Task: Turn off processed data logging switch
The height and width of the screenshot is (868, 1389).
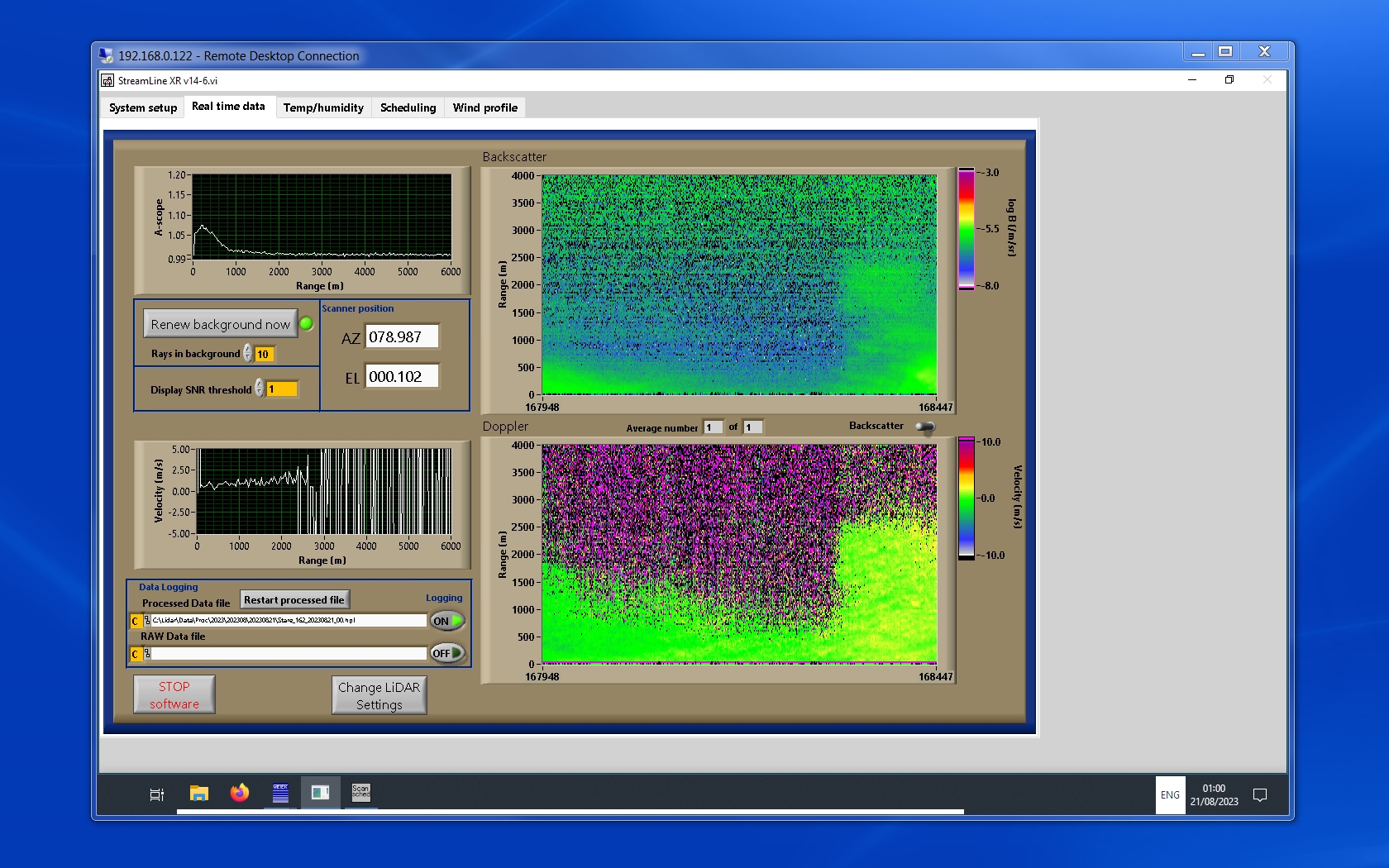Action: coord(447,621)
